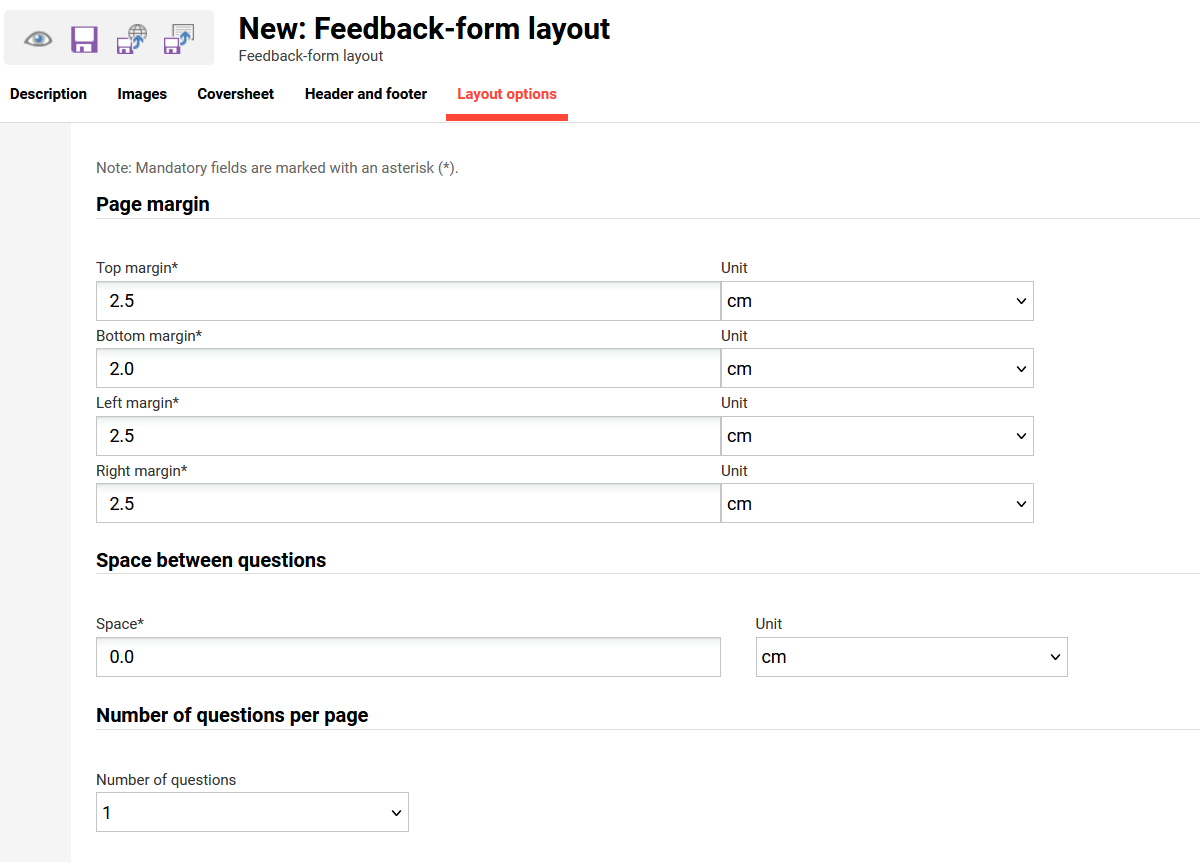This screenshot has height=862, width=1200.
Task: Select the Layout options tab
Action: click(x=507, y=94)
